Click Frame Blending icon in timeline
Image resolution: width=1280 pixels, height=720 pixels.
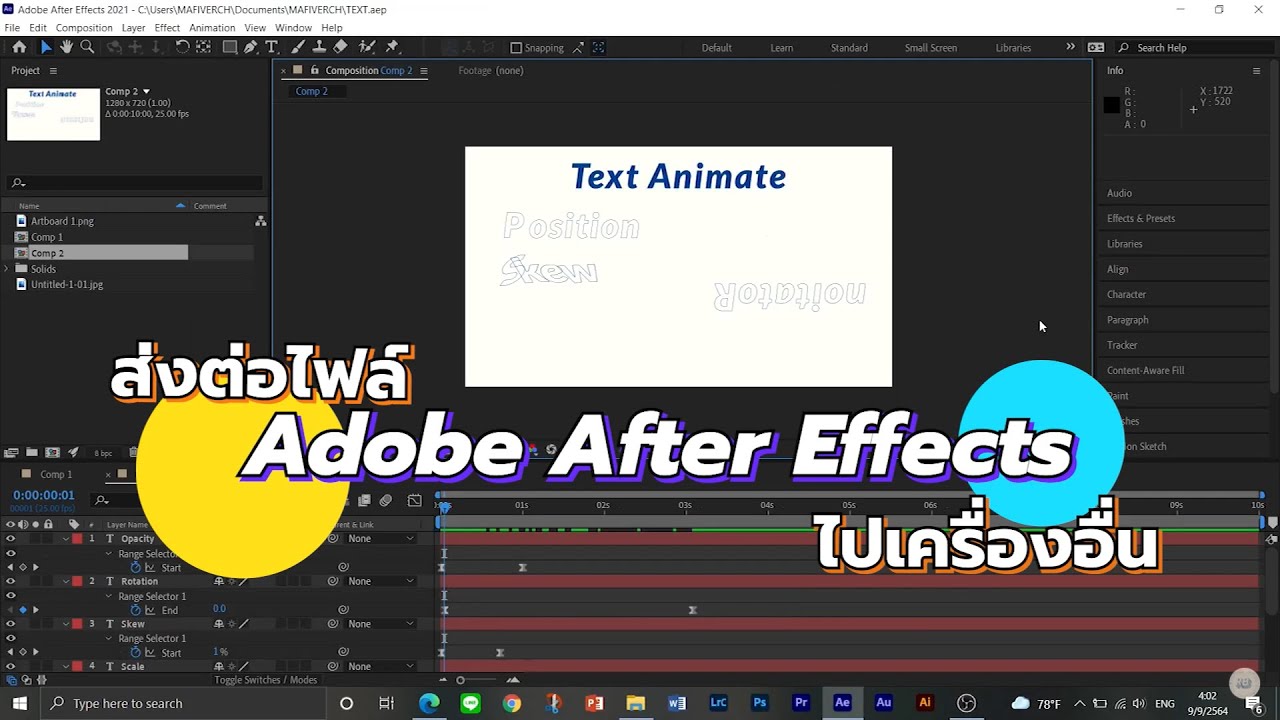click(x=364, y=500)
